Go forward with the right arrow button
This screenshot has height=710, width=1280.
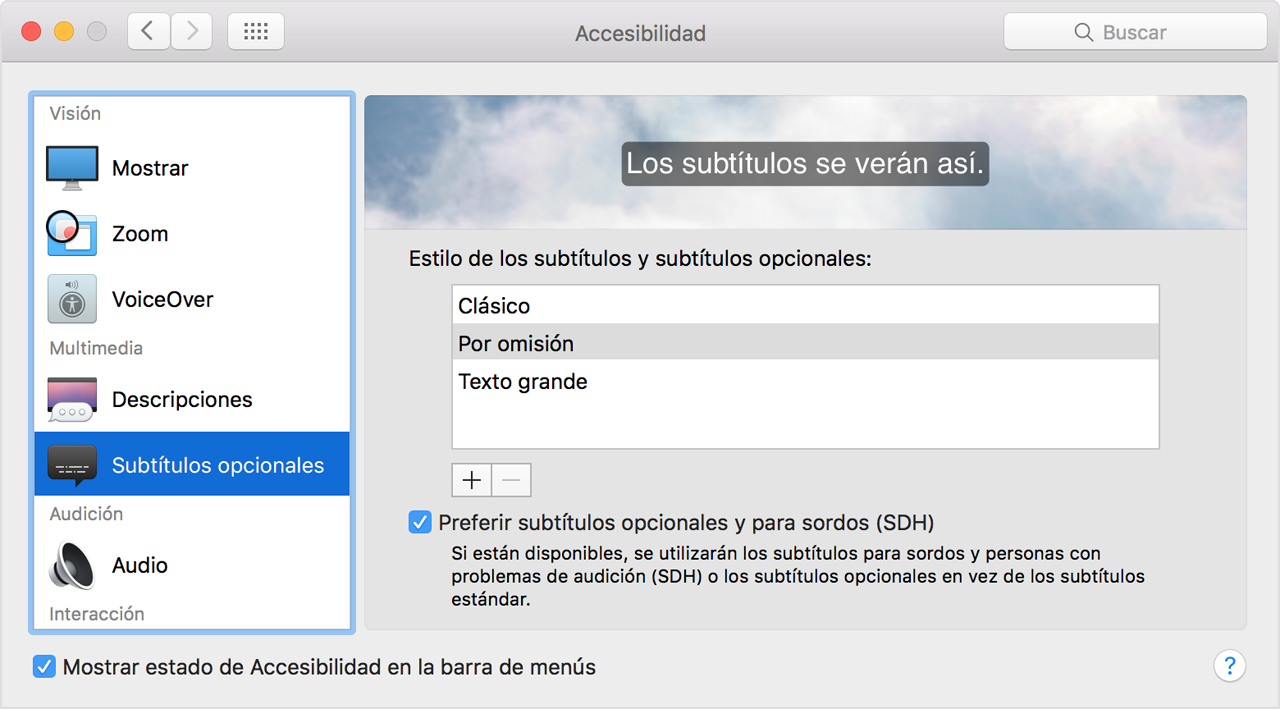pos(191,32)
